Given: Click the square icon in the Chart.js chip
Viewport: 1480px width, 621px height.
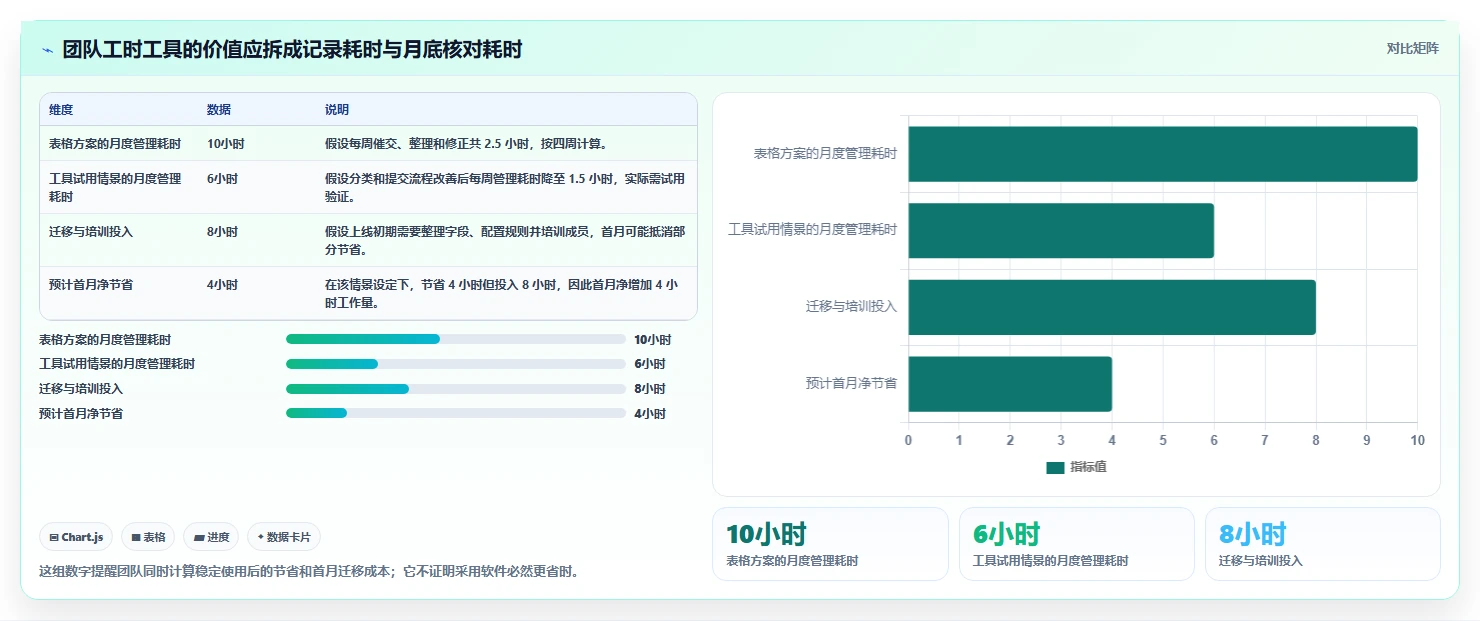Looking at the screenshot, I should [x=54, y=537].
